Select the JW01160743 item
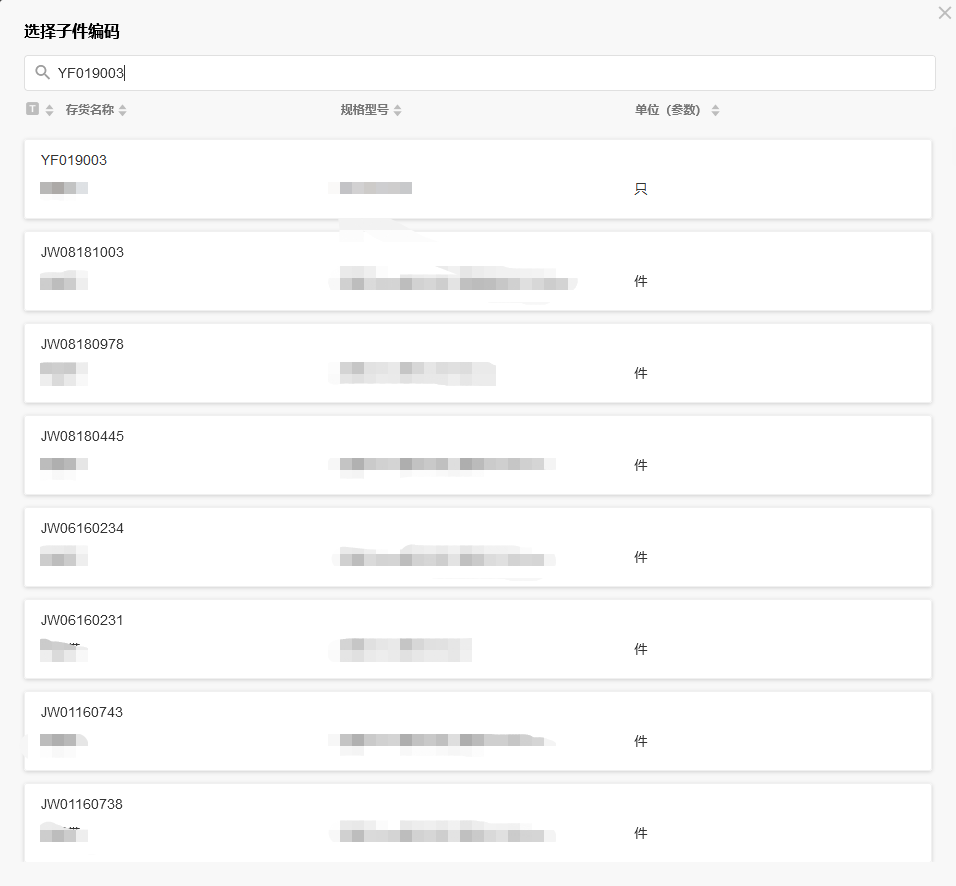The height and width of the screenshot is (886, 956). (478, 731)
